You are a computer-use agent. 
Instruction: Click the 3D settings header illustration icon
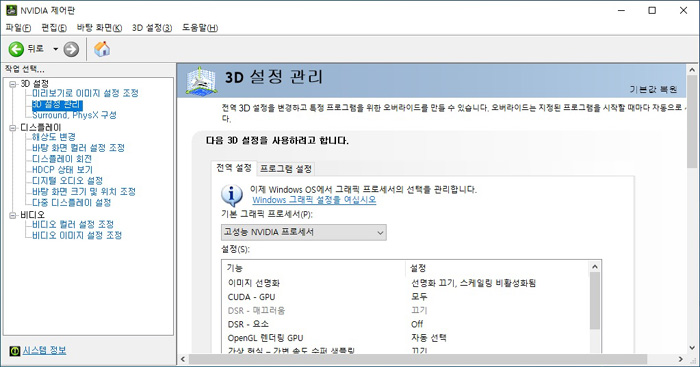click(202, 81)
